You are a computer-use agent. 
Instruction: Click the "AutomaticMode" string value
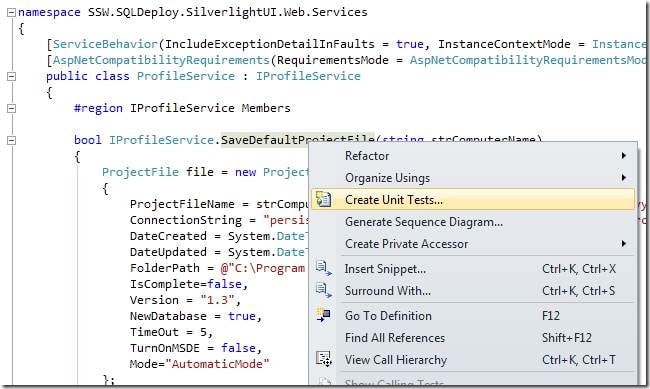coord(217,364)
